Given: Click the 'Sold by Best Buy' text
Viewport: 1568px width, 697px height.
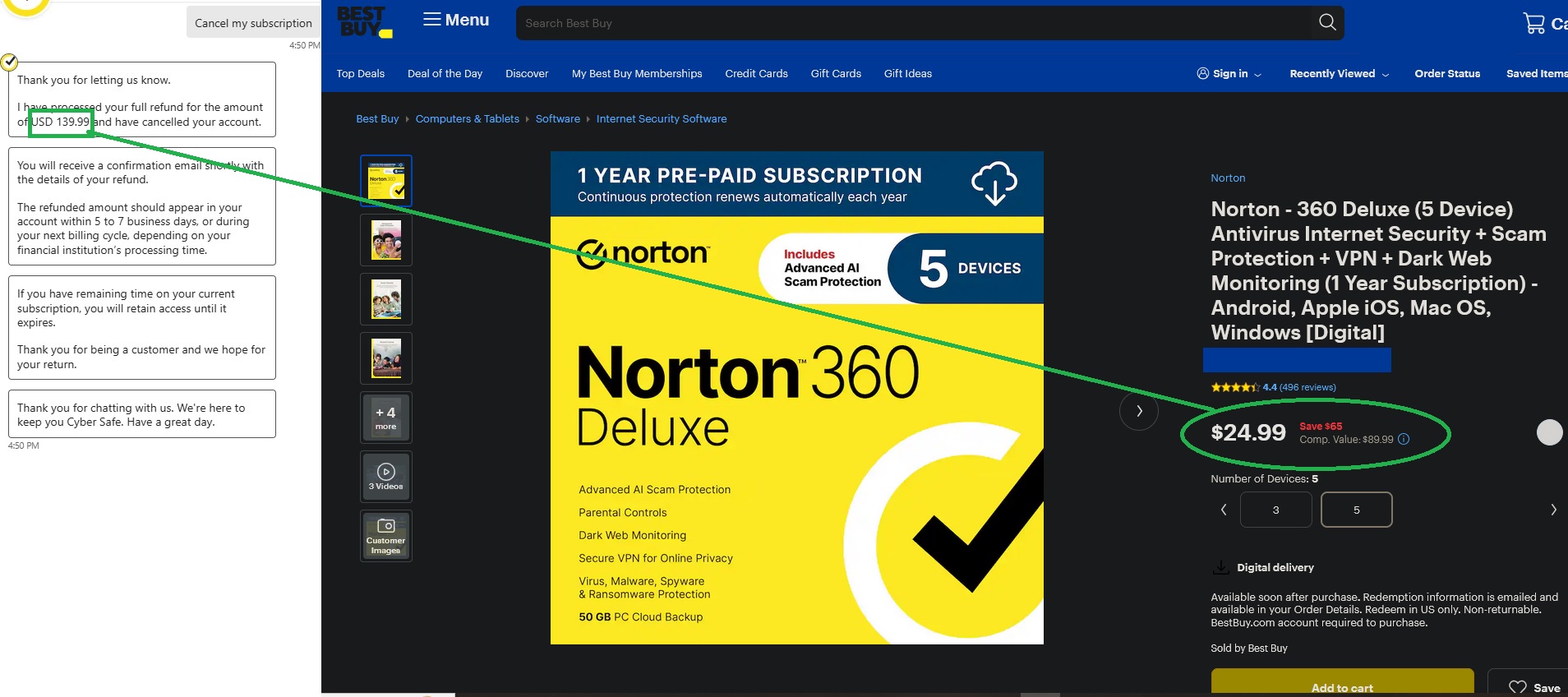Looking at the screenshot, I should (1249, 648).
